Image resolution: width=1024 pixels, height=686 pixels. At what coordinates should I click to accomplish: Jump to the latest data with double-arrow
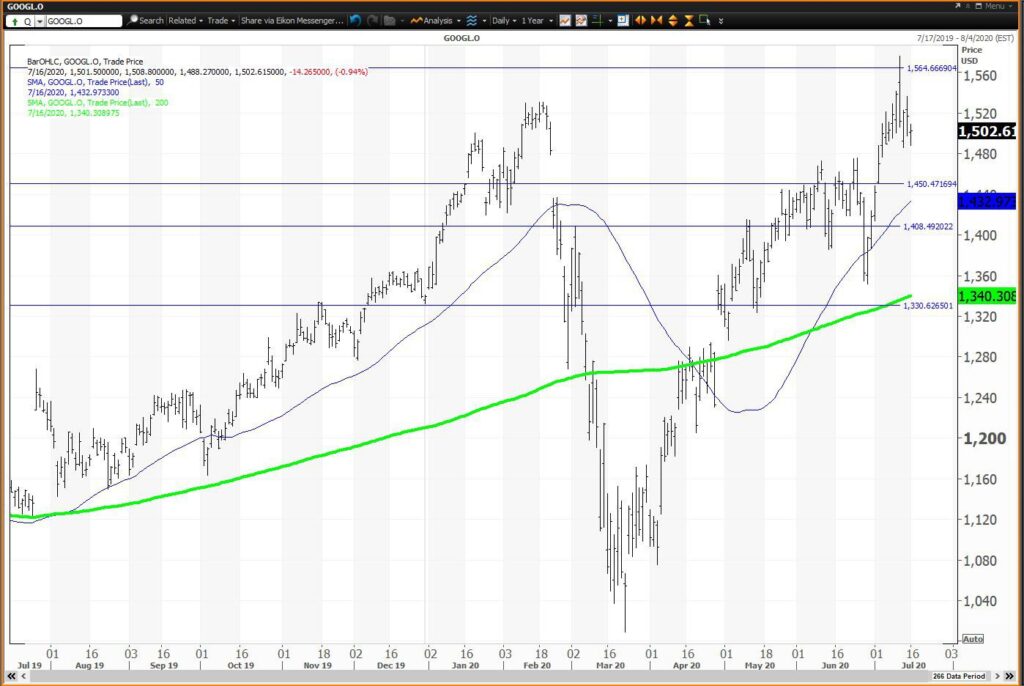[x=1010, y=676]
